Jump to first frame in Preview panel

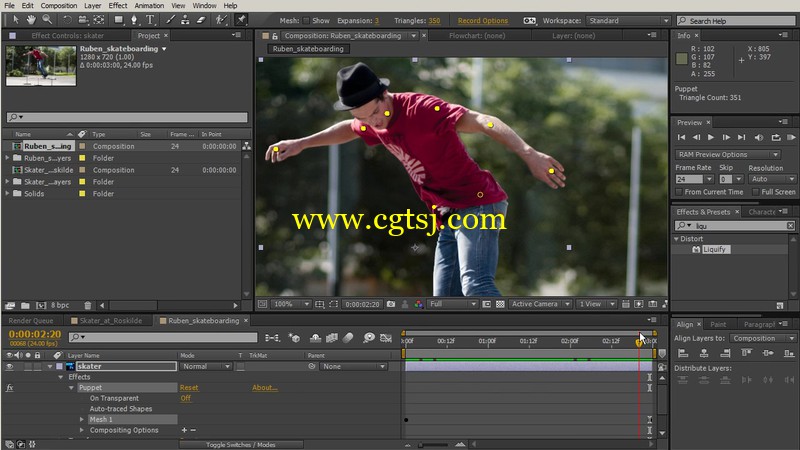(x=681, y=137)
